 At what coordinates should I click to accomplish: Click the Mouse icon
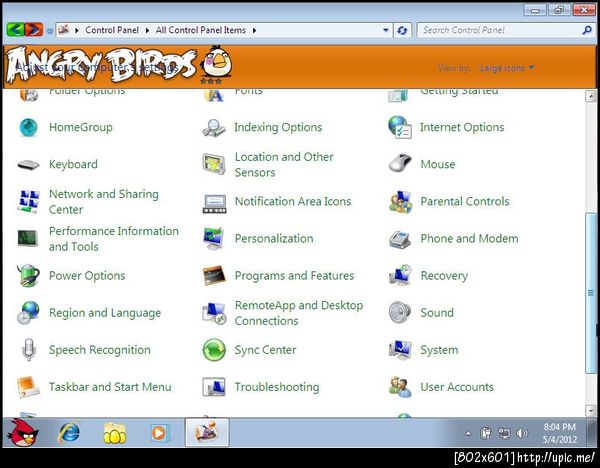coord(400,163)
